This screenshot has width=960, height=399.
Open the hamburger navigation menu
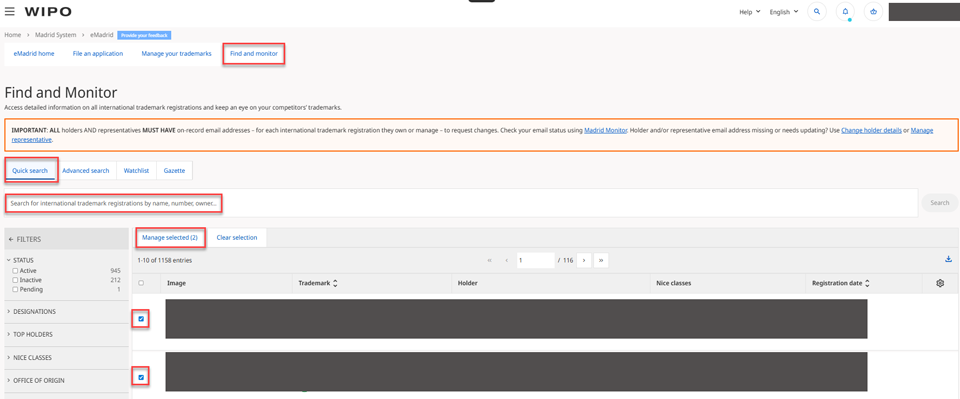(x=10, y=12)
